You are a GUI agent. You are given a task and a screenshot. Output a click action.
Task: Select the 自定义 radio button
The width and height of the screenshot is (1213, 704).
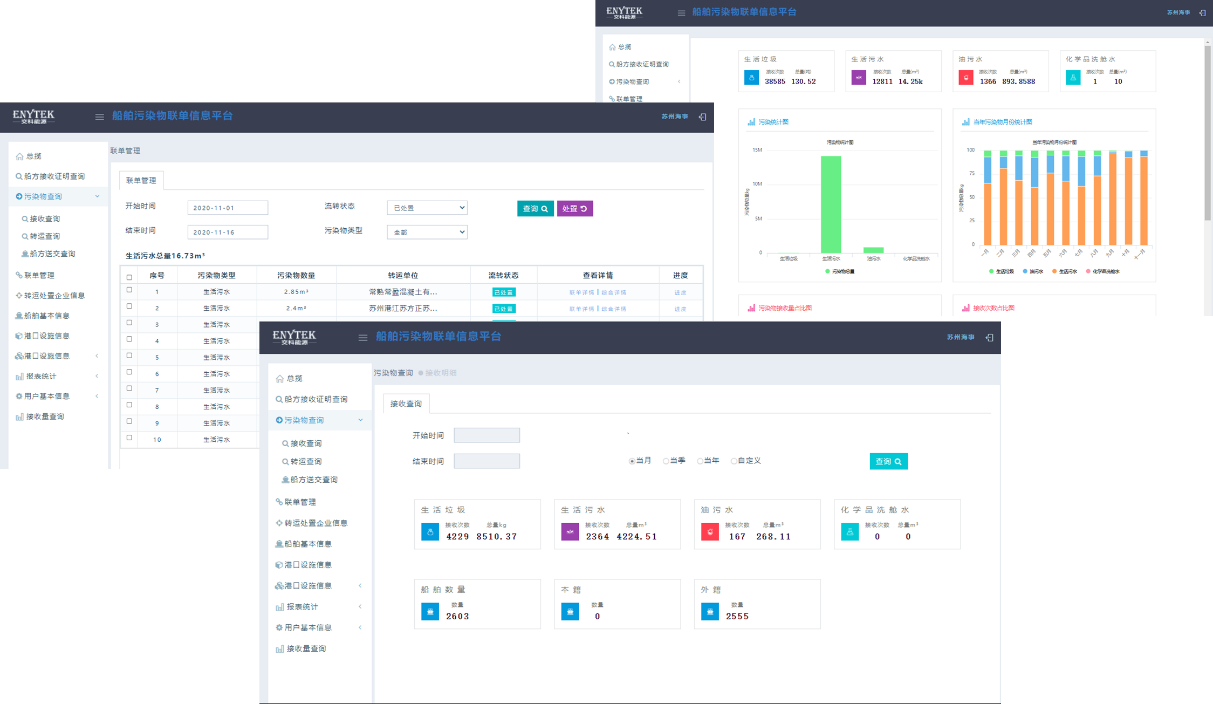click(x=734, y=461)
